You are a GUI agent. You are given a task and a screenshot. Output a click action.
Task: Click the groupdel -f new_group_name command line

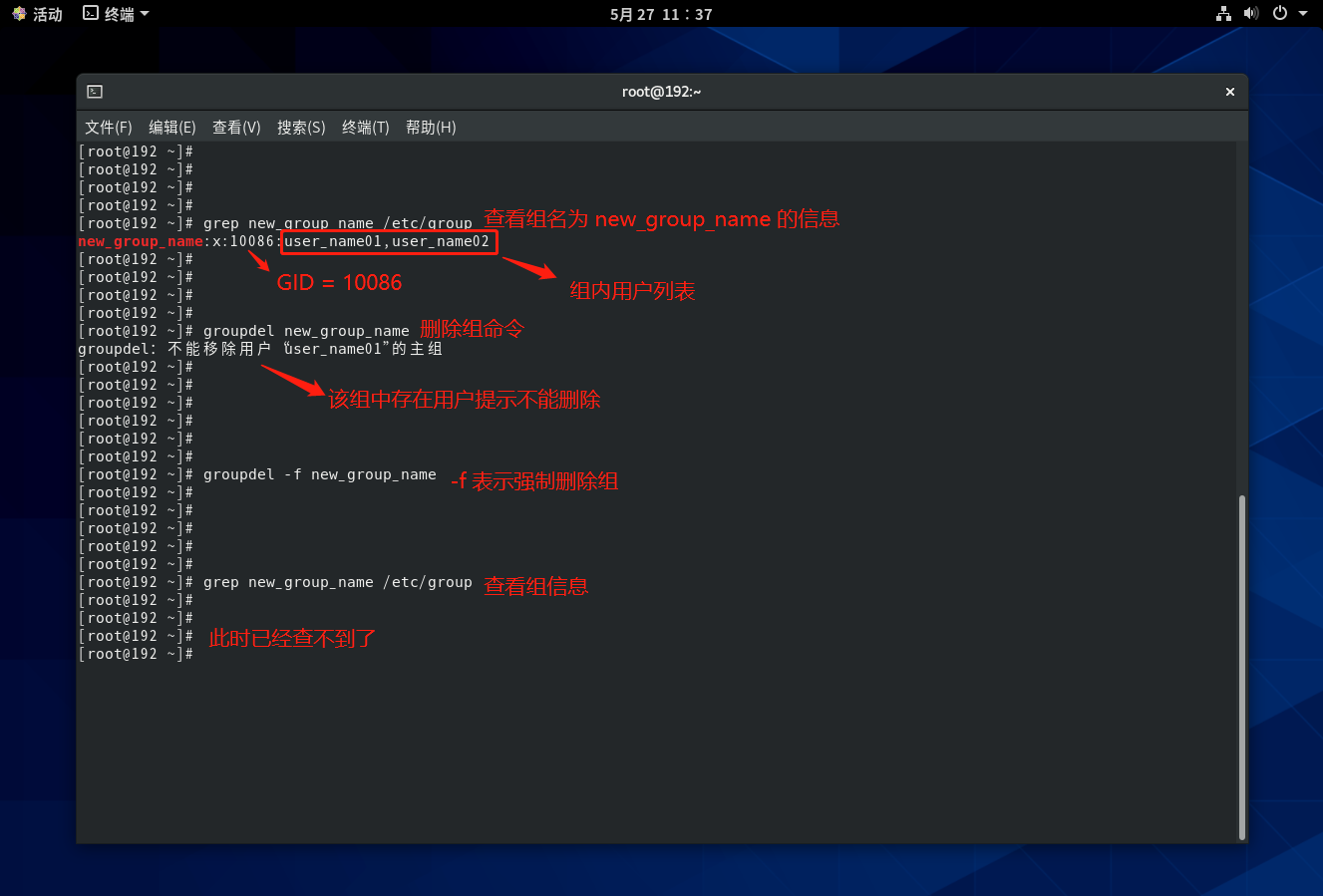click(x=319, y=475)
